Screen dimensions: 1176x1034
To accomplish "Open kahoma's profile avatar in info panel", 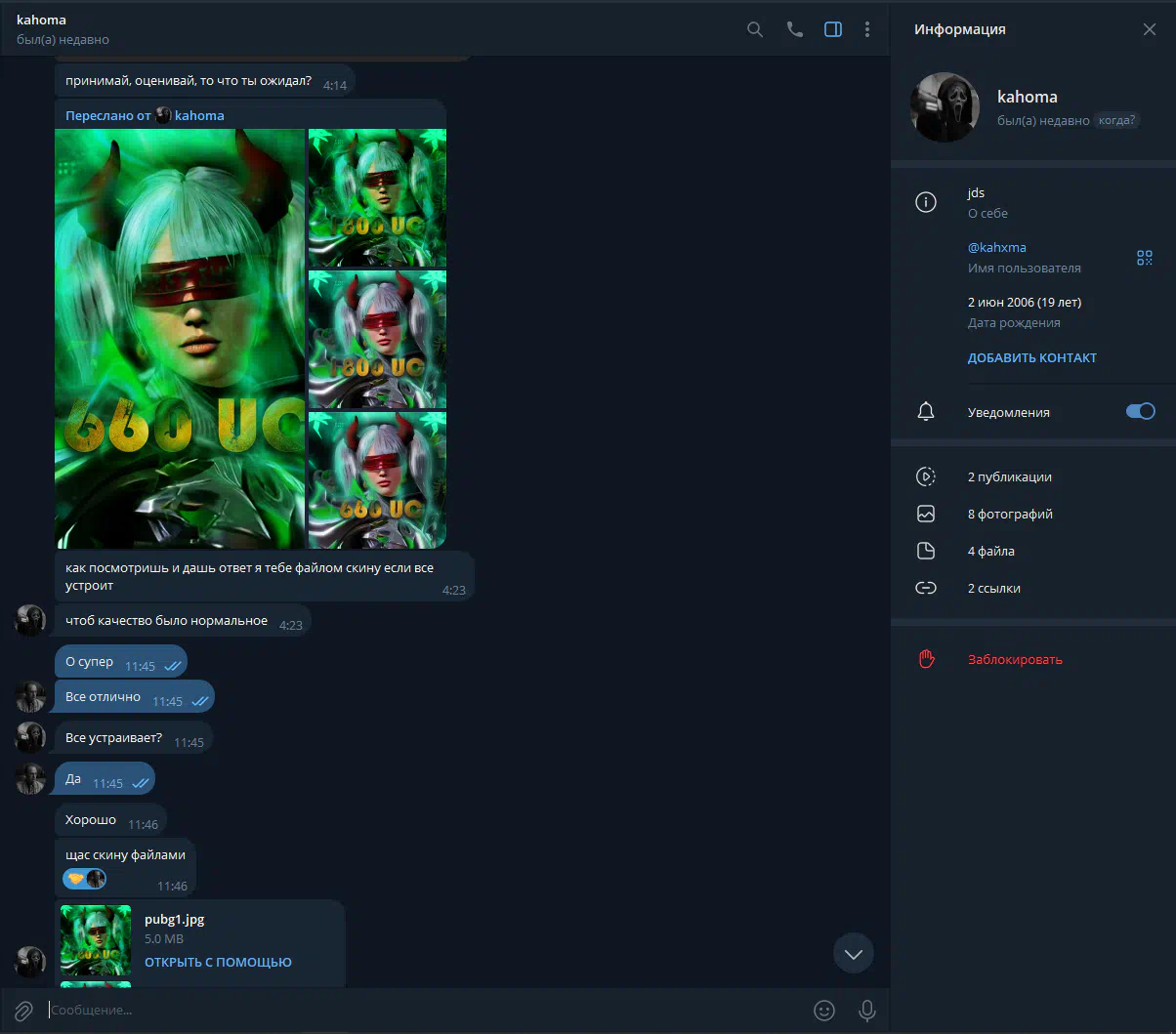I will pos(945,107).
